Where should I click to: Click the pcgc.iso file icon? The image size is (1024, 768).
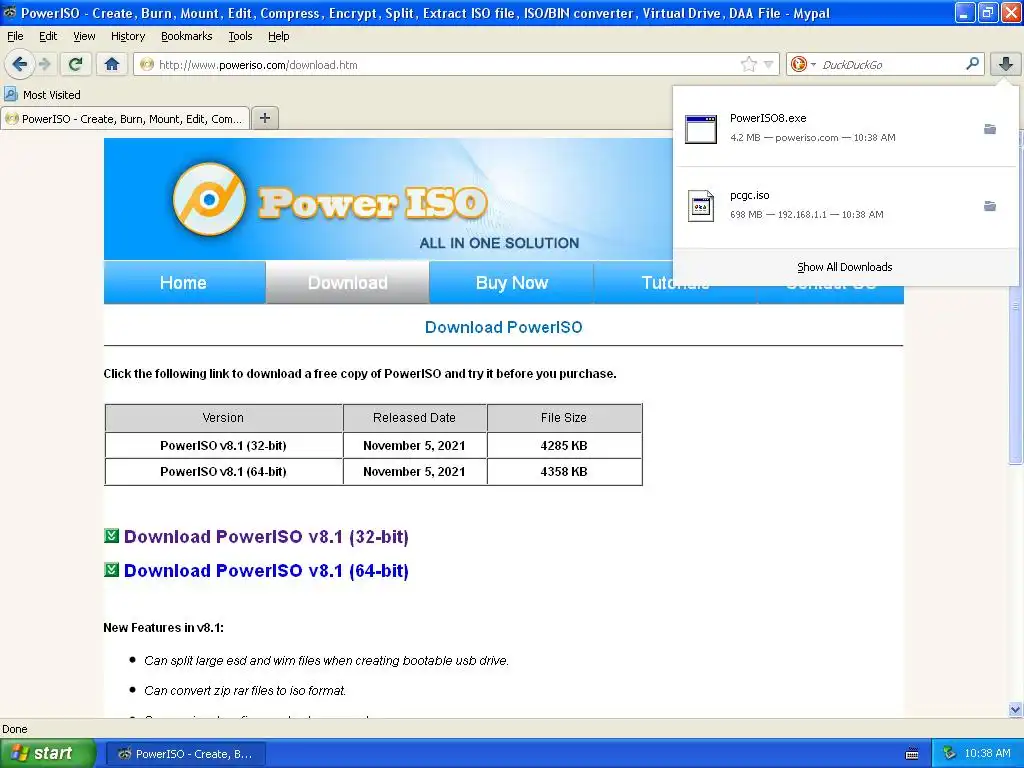701,205
